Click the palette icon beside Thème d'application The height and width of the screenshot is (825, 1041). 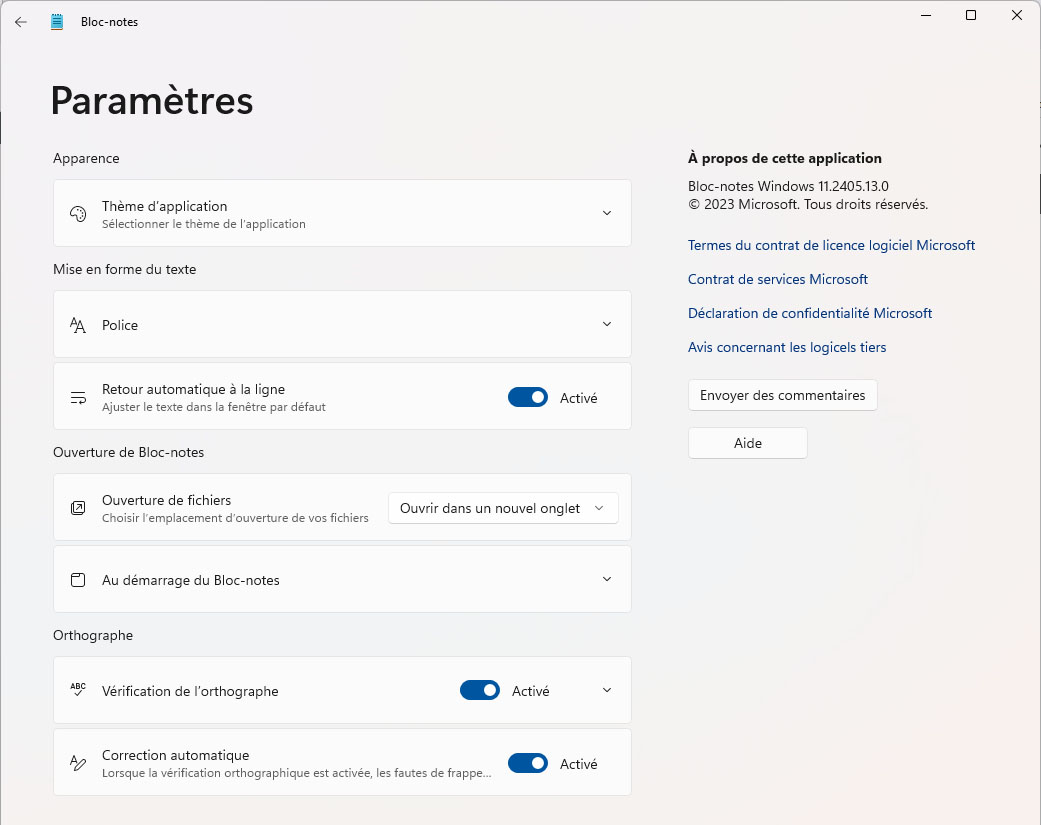tap(78, 214)
